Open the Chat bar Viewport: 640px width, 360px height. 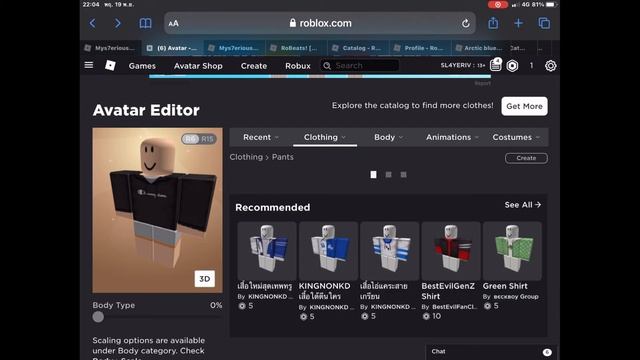(491, 351)
